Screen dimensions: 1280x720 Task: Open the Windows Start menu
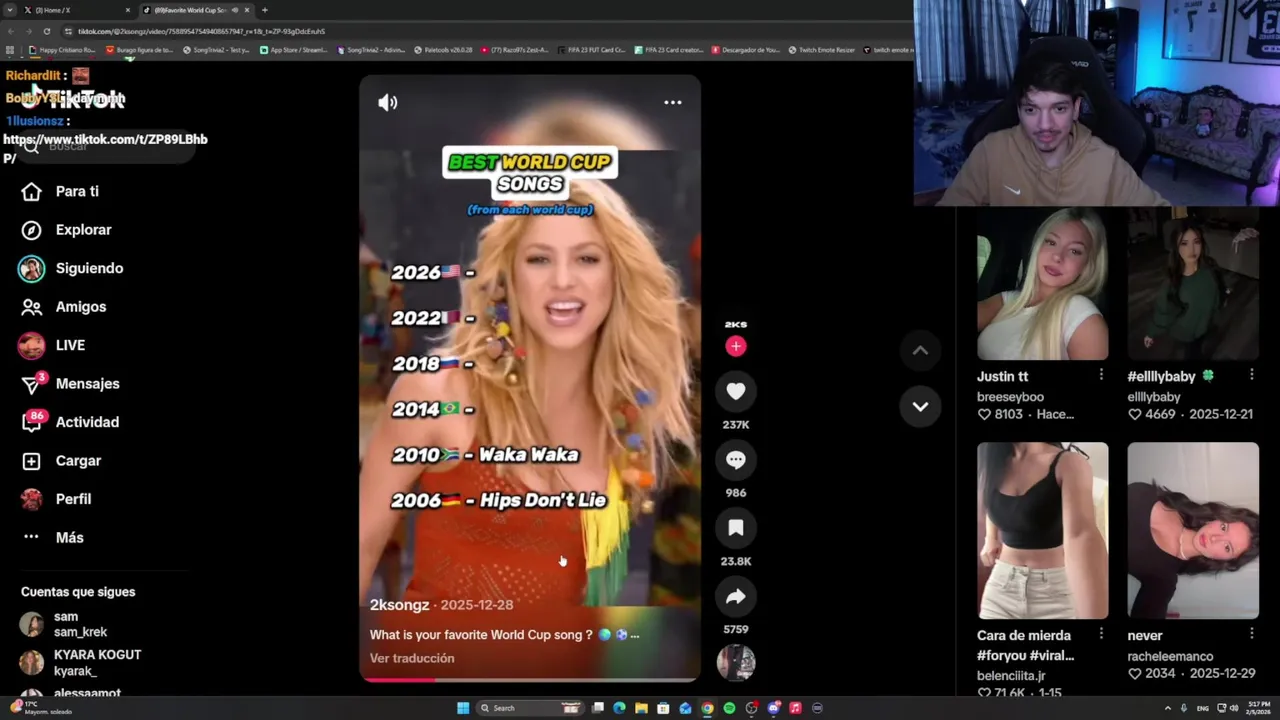click(x=463, y=708)
